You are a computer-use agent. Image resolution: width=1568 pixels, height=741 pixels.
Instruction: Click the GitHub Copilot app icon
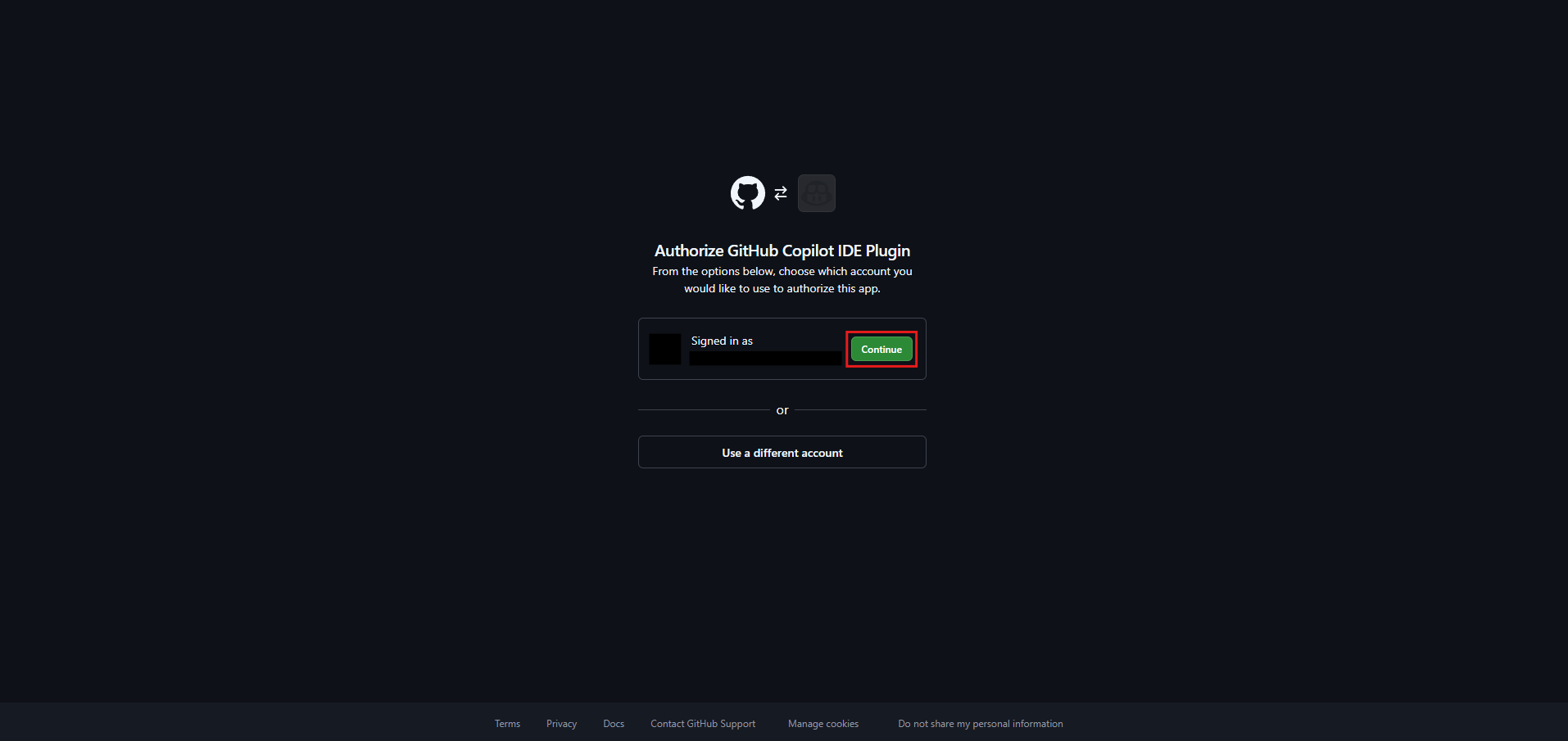(816, 193)
